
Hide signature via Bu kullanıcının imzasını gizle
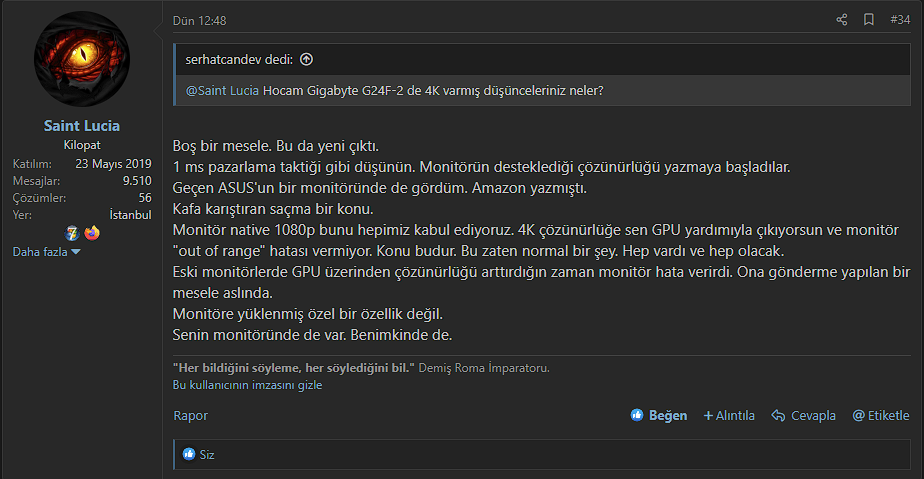[247, 384]
